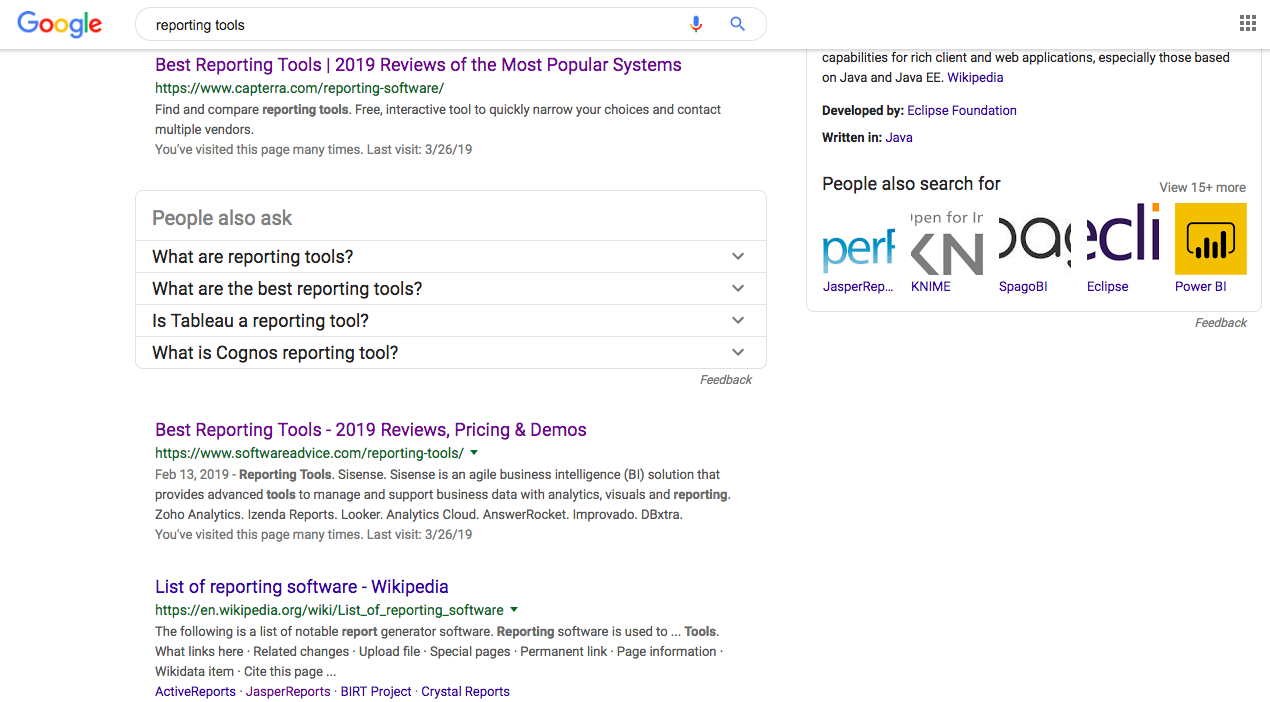
Task: Click Feedback under People also ask
Action: pyautogui.click(x=726, y=380)
